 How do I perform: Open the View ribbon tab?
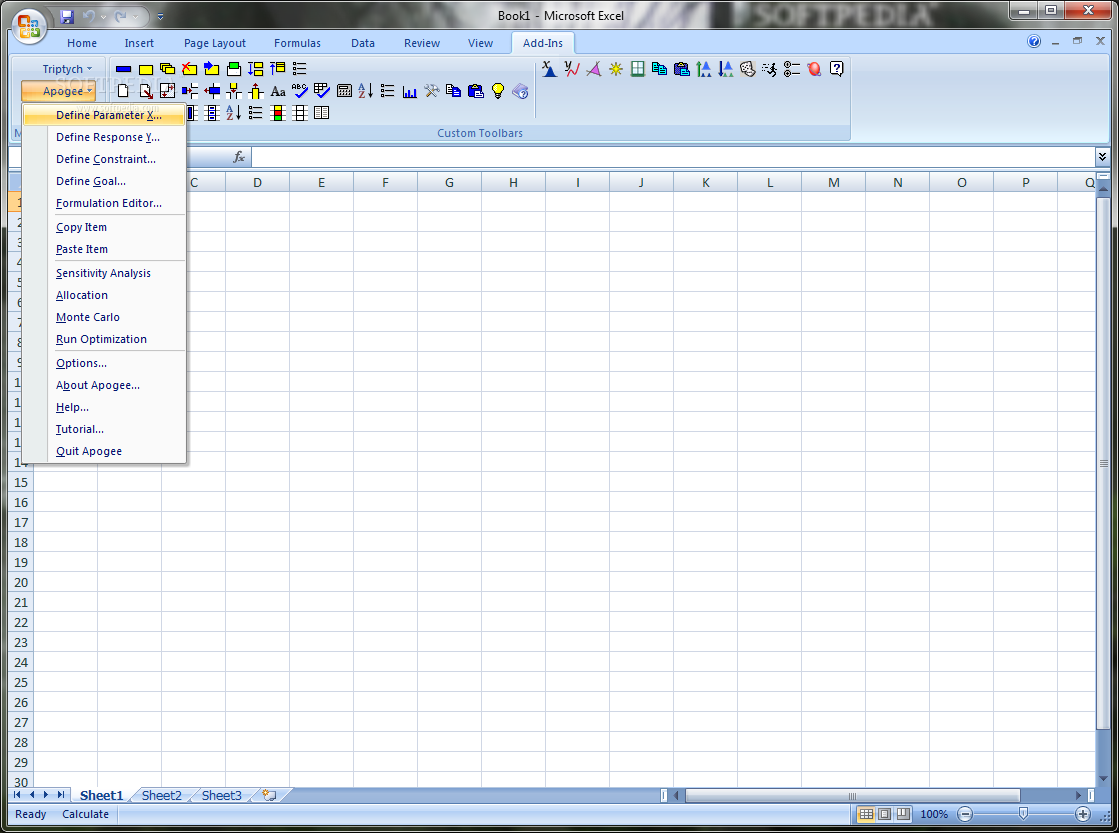(x=480, y=43)
